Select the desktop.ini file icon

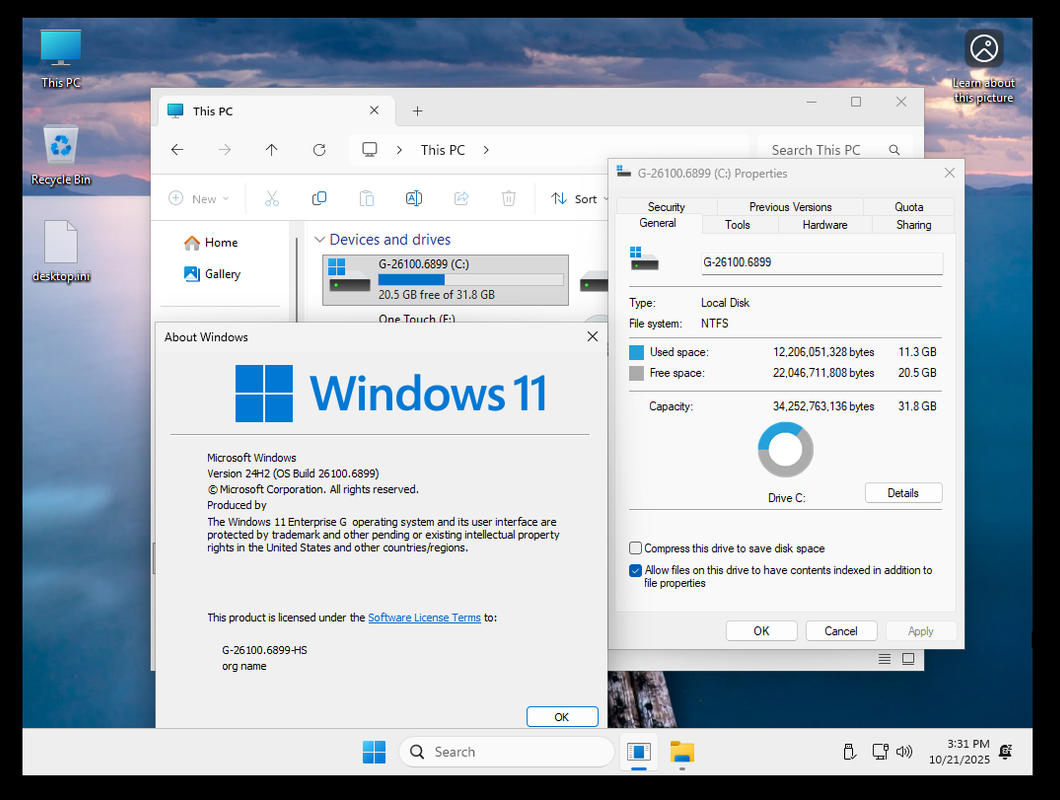click(x=61, y=252)
